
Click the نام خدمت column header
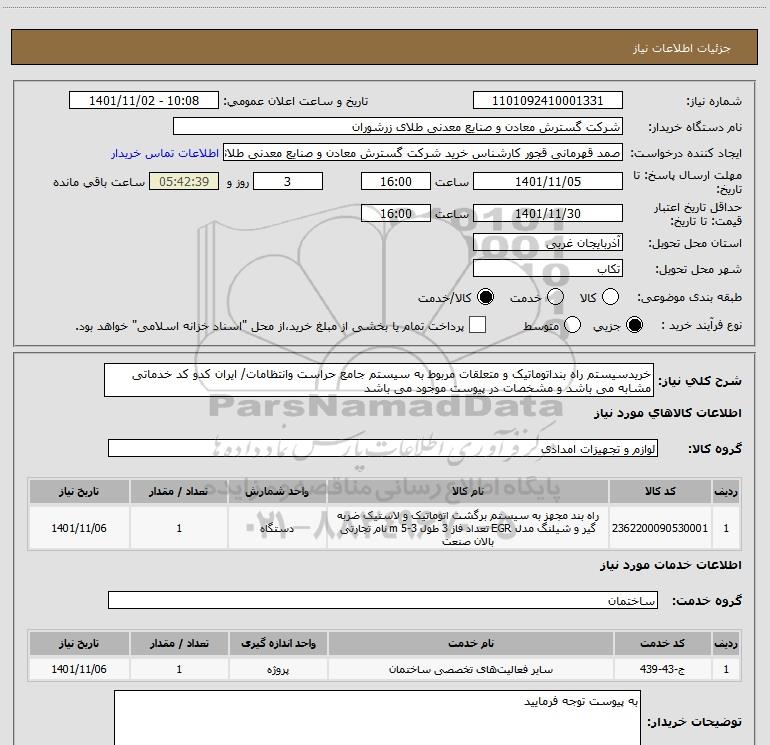coord(470,643)
